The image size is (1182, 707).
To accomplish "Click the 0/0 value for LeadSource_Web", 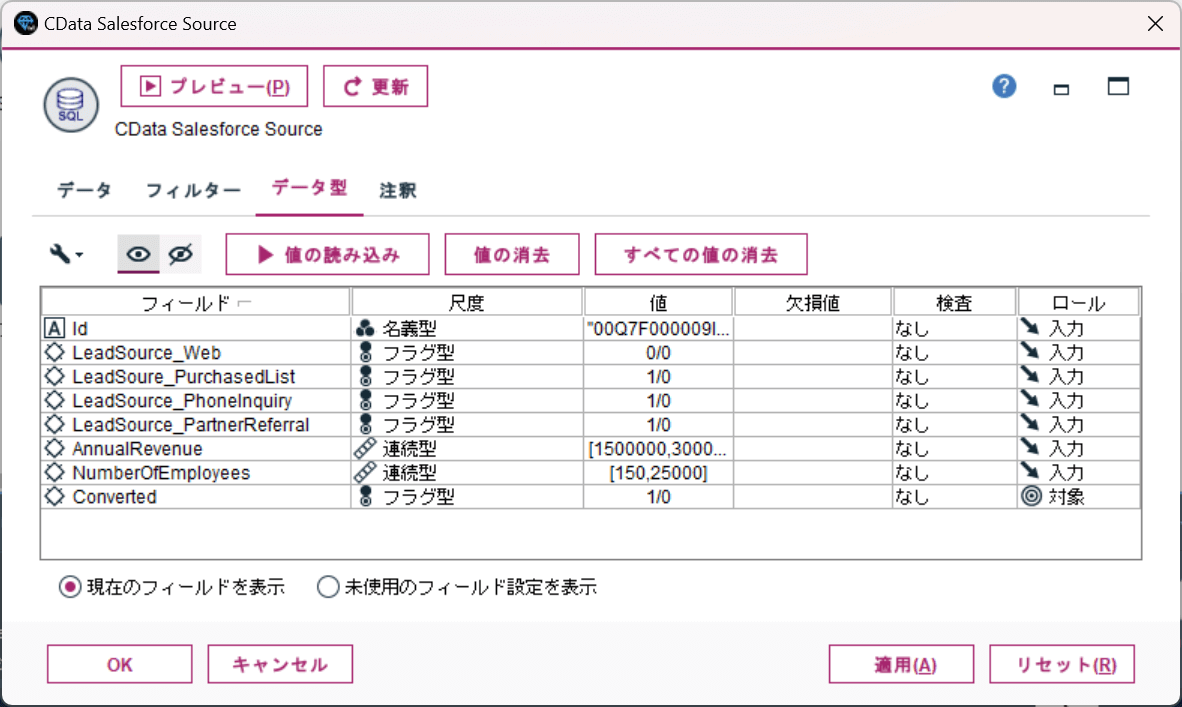I will click(x=658, y=353).
